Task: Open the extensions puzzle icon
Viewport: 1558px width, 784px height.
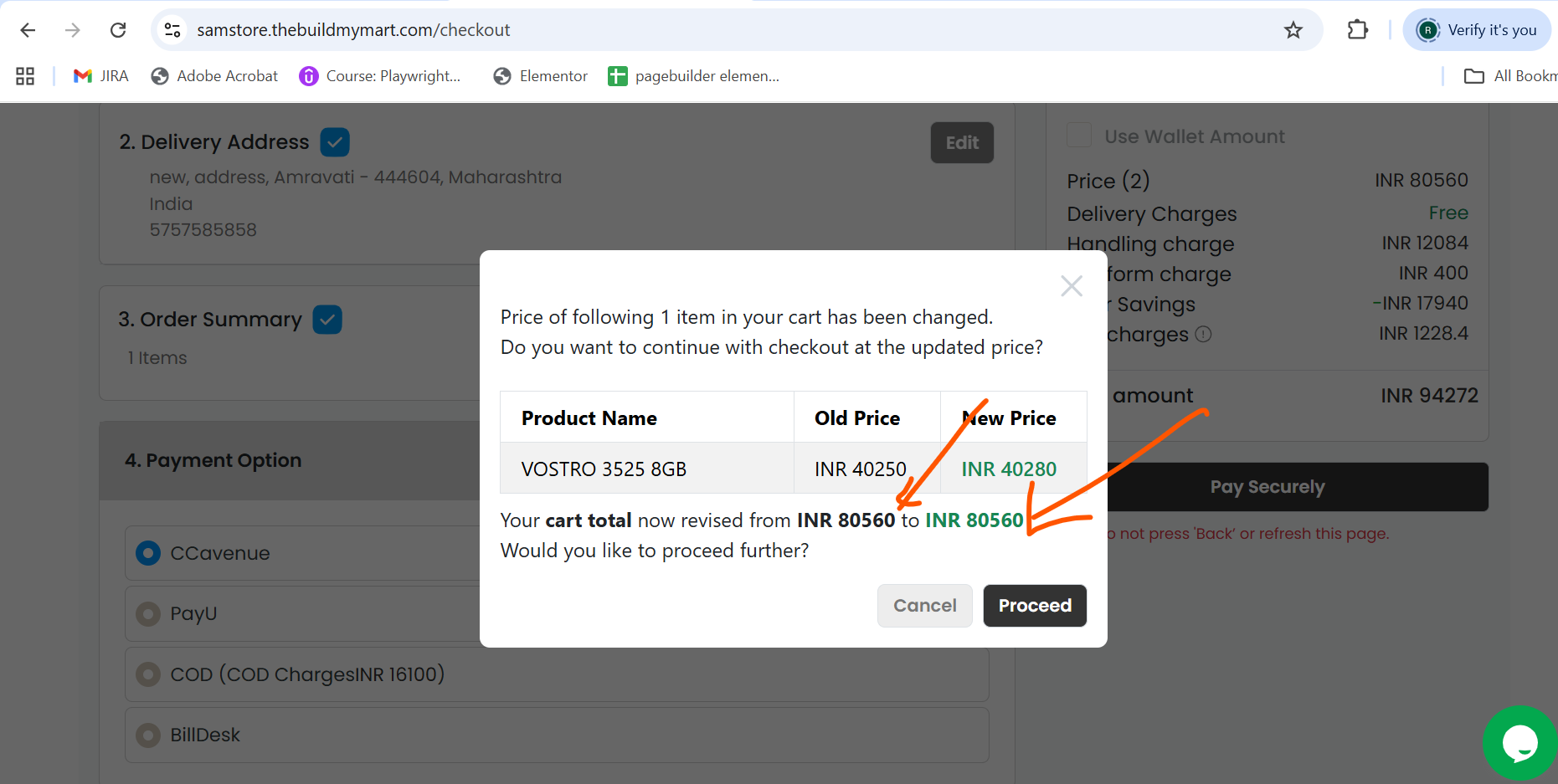Action: coord(1357,30)
